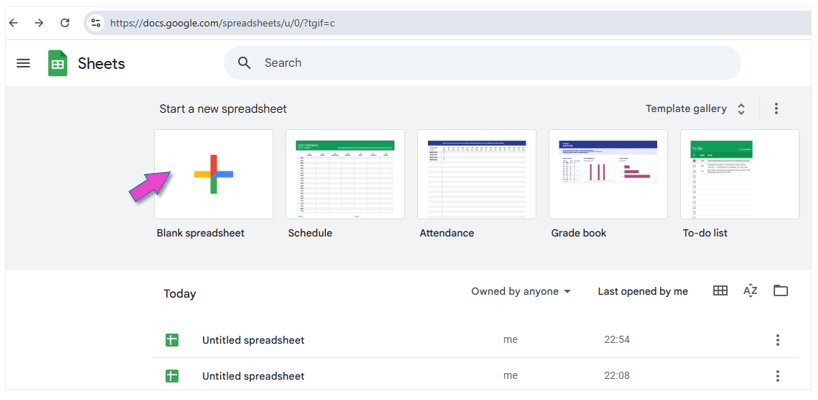The image size is (818, 400).
Task: Click in the Search input field
Action: 490,63
